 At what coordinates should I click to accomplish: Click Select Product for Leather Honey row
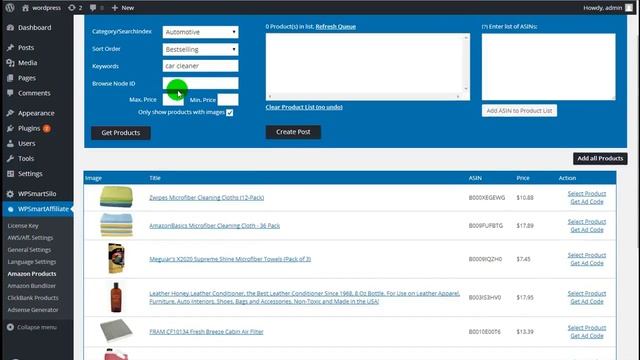(587, 293)
